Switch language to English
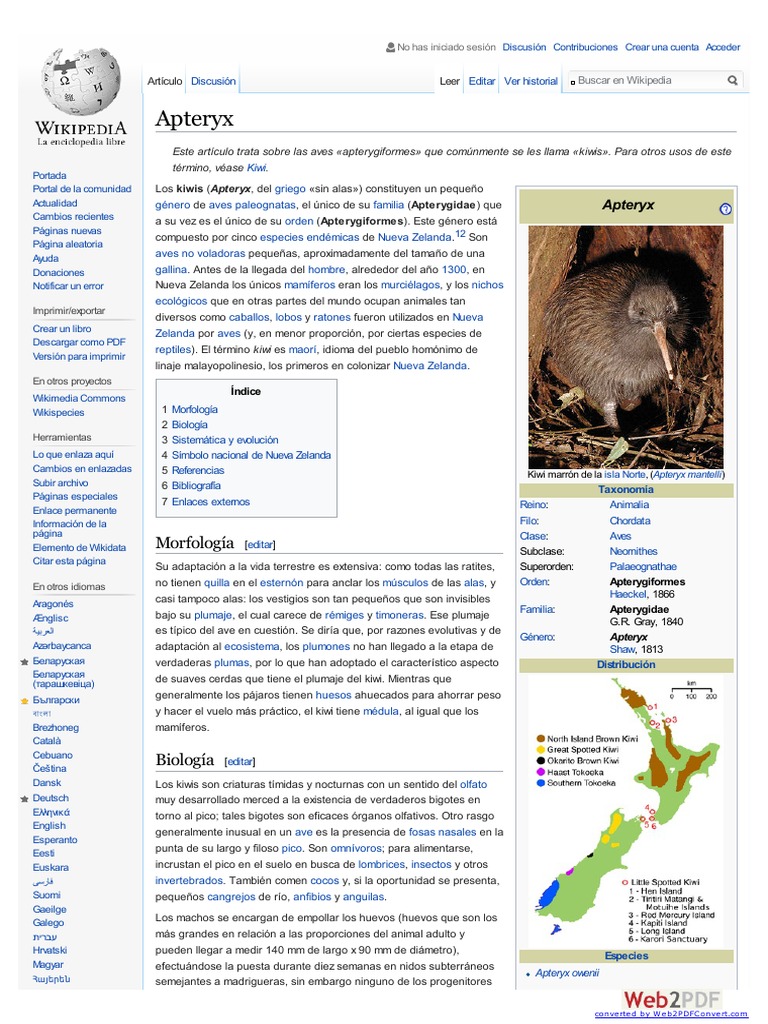This screenshot has height=1024, width=768. [50, 825]
